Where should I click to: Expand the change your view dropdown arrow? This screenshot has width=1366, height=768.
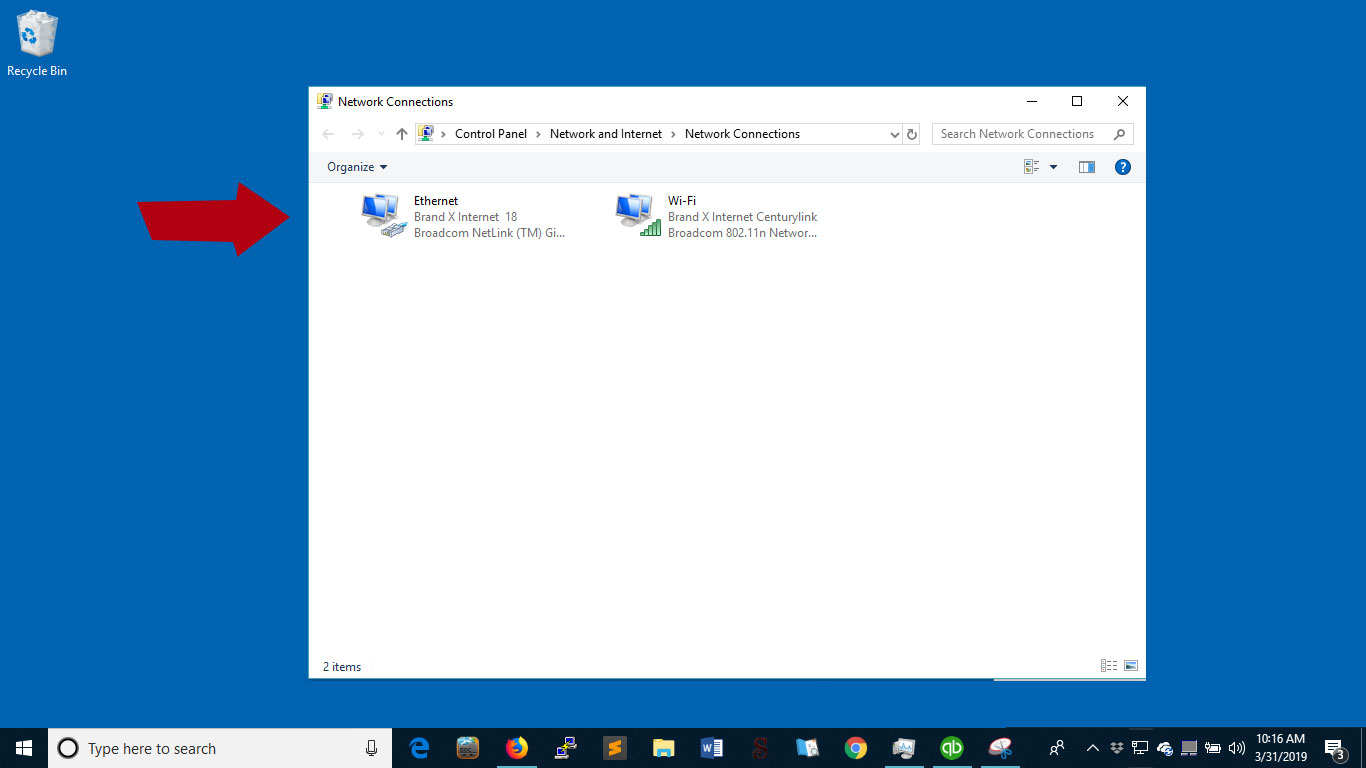pos(1053,167)
